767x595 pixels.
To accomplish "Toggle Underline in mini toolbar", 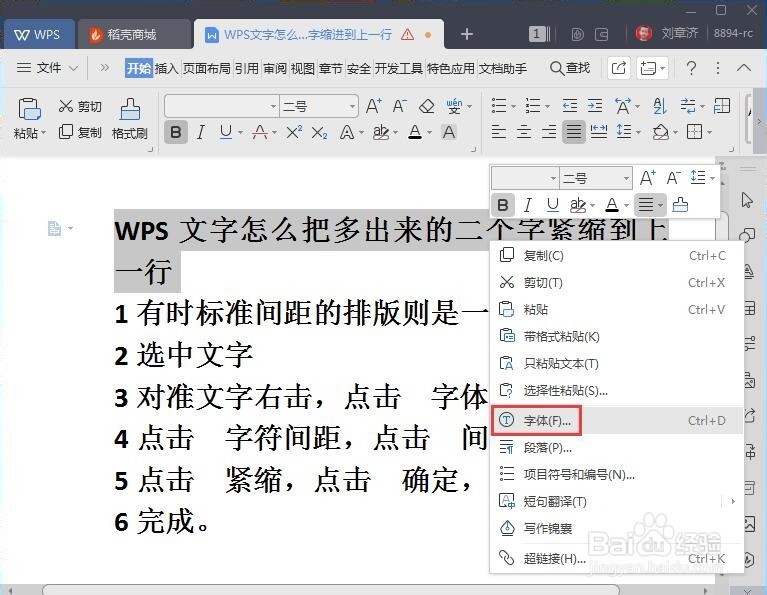I will 553,205.
